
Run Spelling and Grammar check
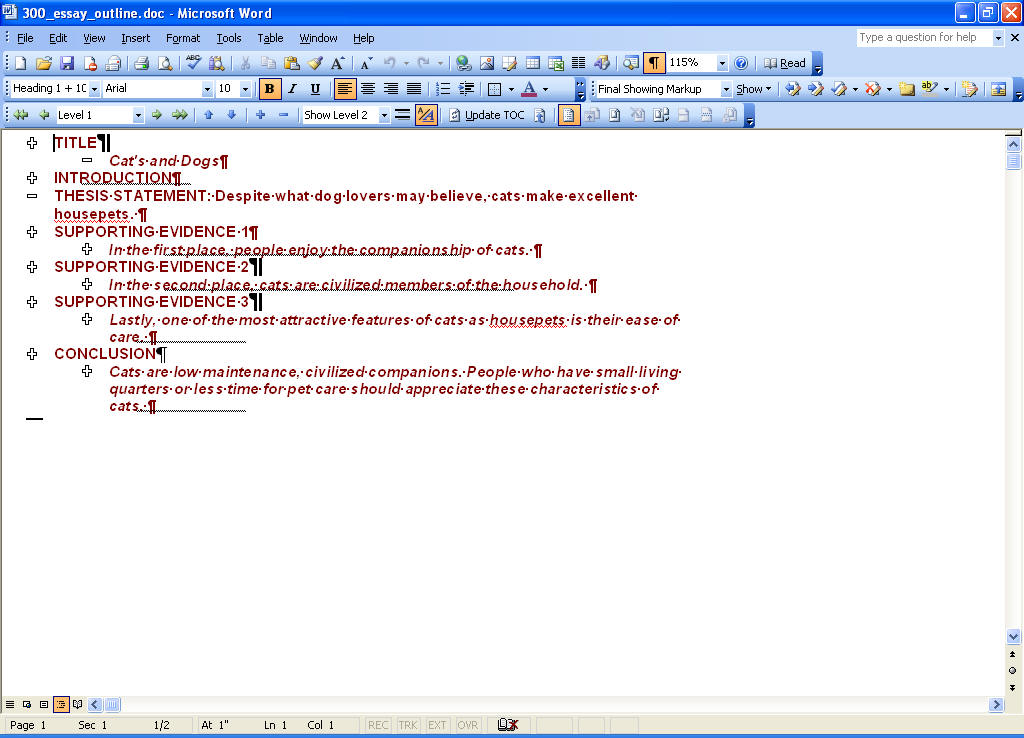point(193,63)
